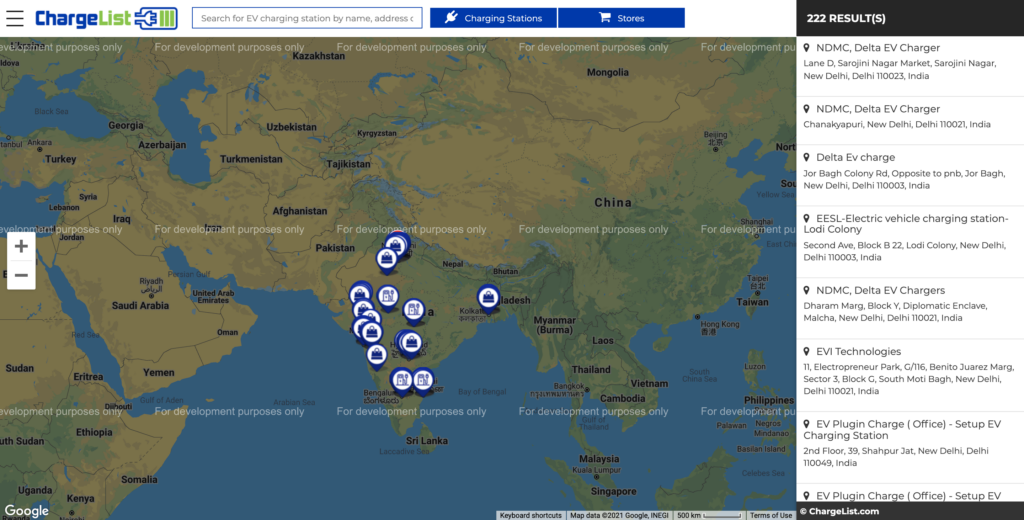Select the store marker just south of Delhi

click(x=387, y=261)
